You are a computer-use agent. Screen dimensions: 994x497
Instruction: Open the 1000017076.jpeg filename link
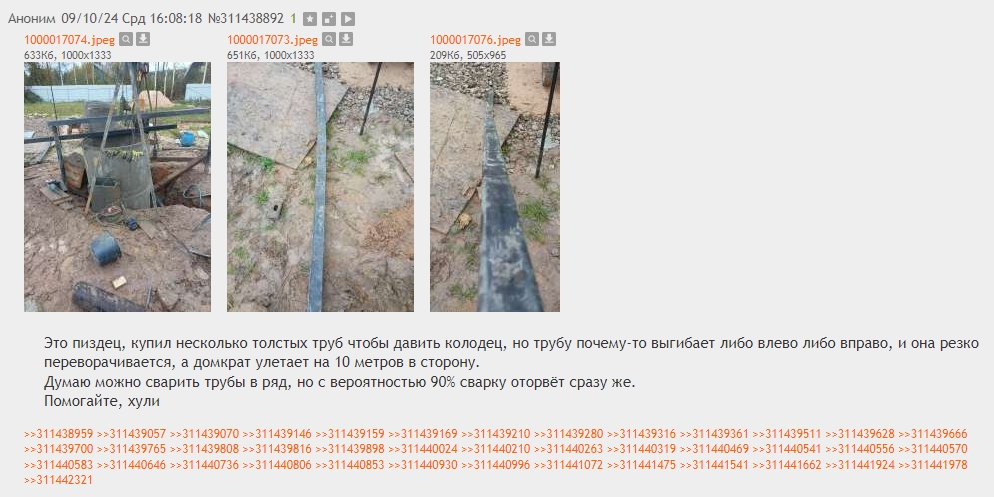475,40
